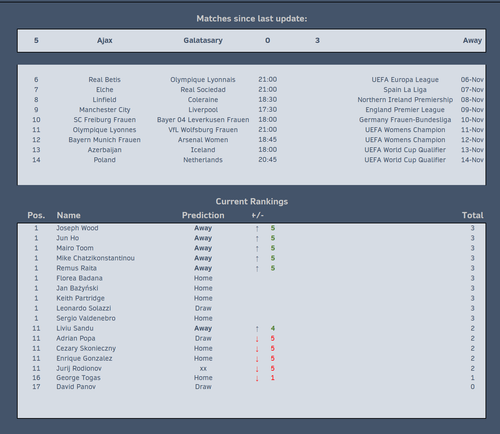Viewport: 500px width, 434px height.
Task: Select Germany Frauen-Bundesliga label
Action: (x=405, y=120)
